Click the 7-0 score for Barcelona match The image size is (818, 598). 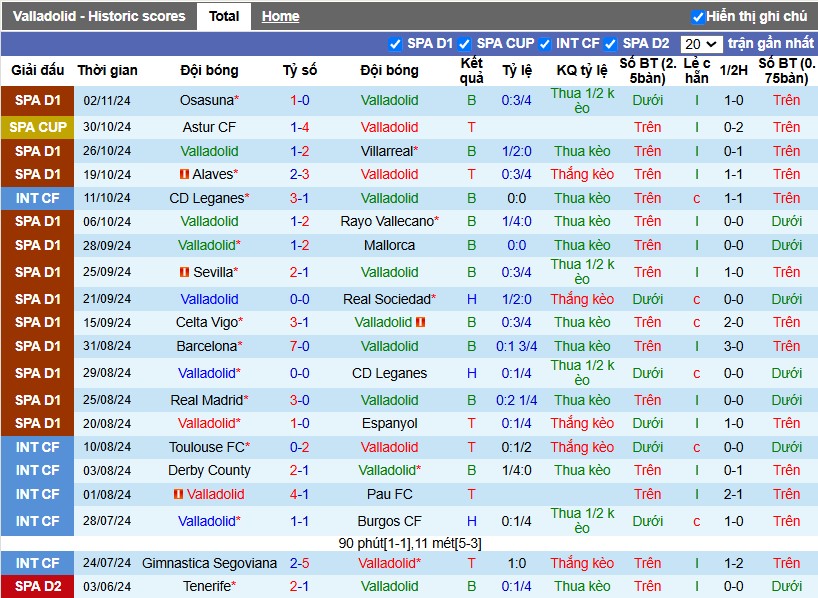tap(299, 346)
